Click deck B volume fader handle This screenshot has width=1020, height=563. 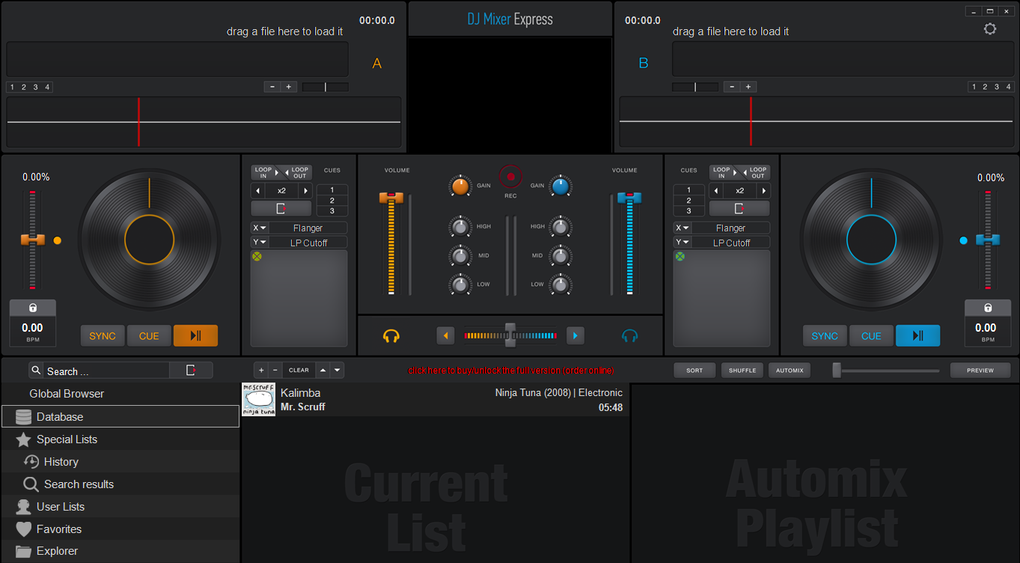pos(629,198)
